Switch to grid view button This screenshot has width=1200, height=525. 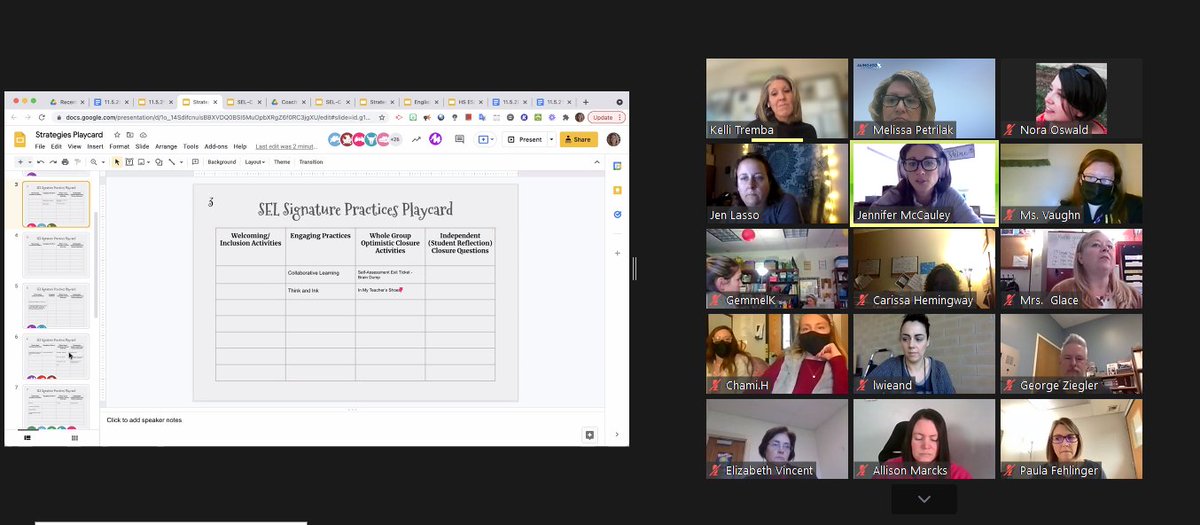[x=74, y=438]
